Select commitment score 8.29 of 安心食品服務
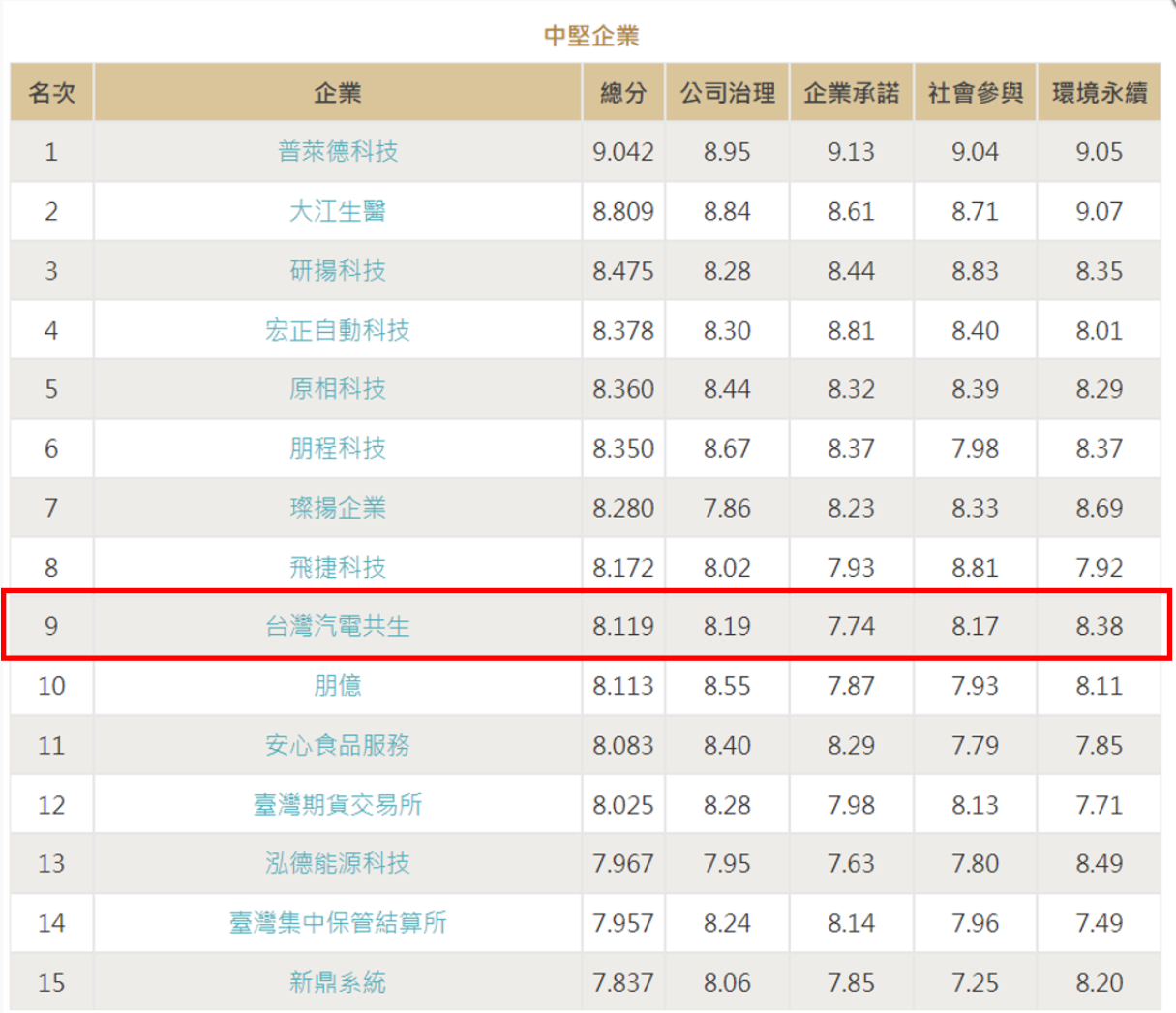Image resolution: width=1176 pixels, height=1013 pixels. point(851,746)
